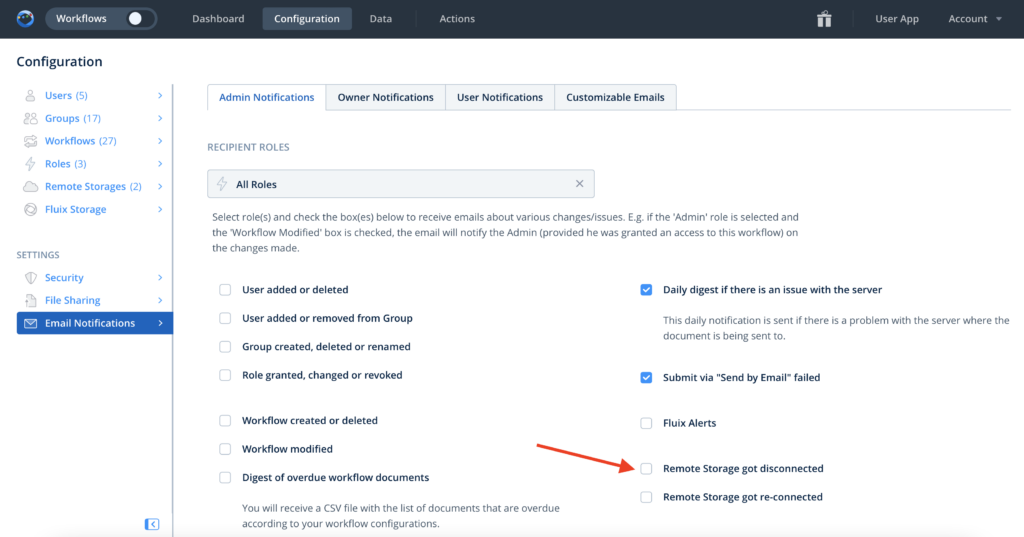Expand the Workflows (27) chevron
The width and height of the screenshot is (1024, 537).
tap(160, 142)
